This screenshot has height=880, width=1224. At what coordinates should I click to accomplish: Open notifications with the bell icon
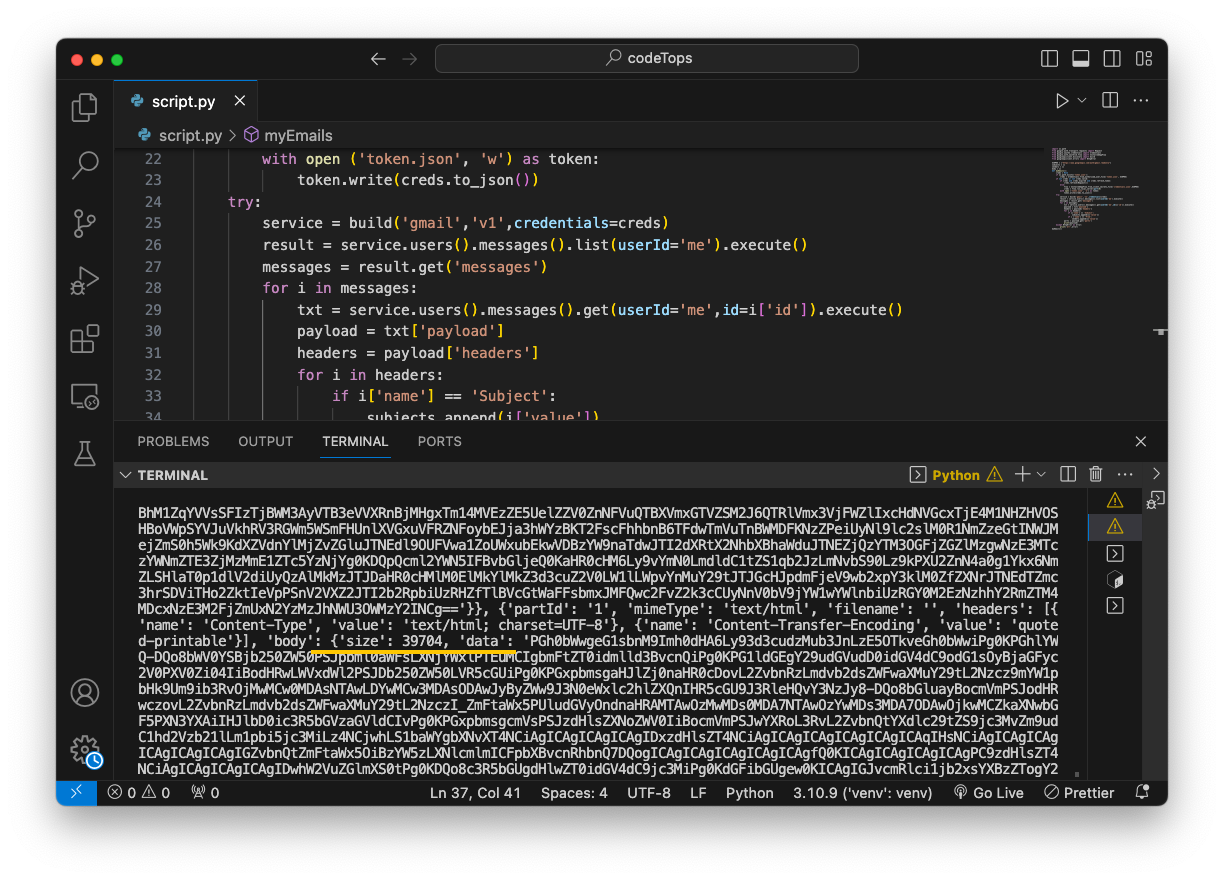pos(1142,793)
